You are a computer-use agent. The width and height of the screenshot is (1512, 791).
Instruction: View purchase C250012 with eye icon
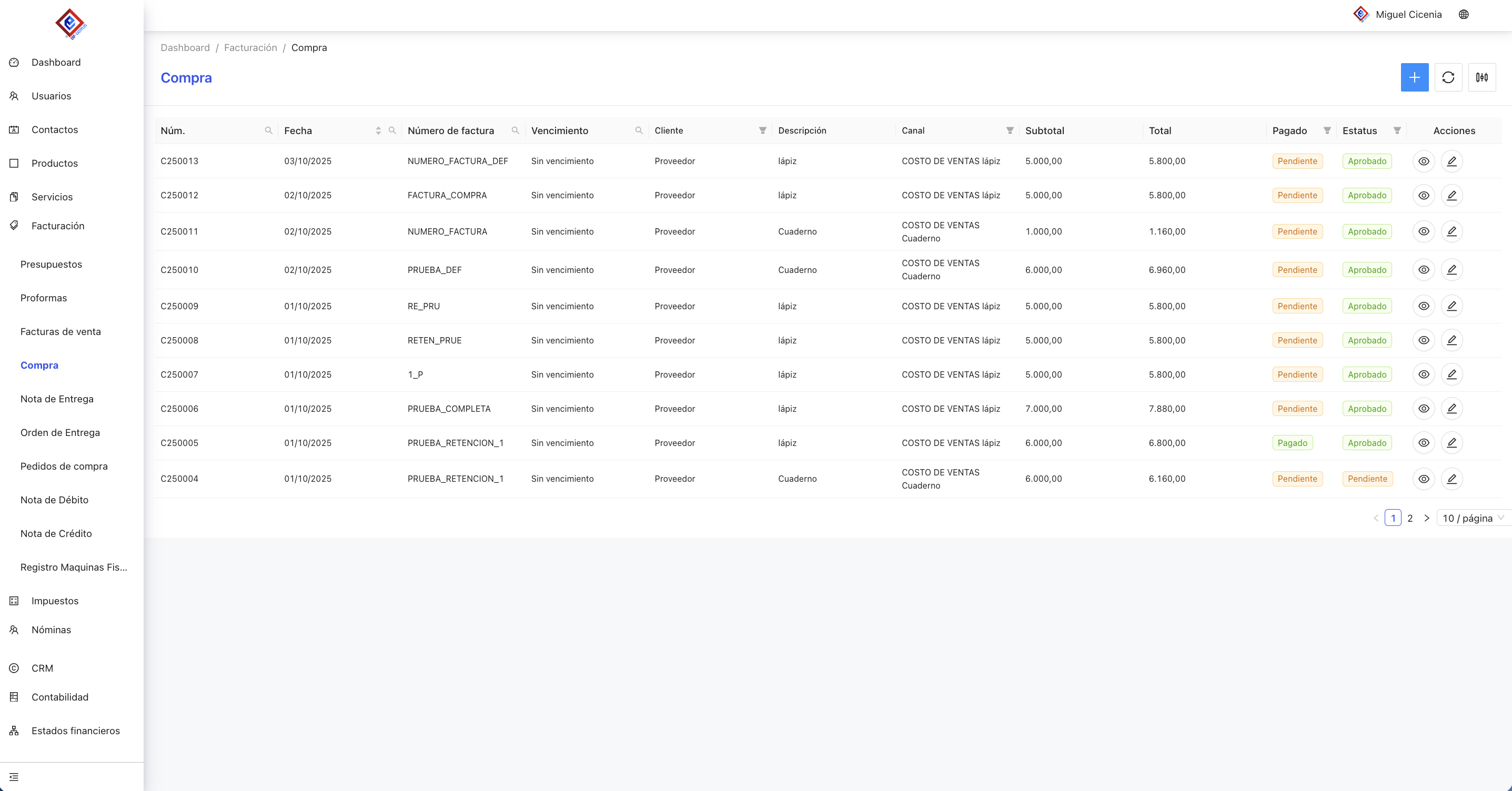(x=1424, y=196)
